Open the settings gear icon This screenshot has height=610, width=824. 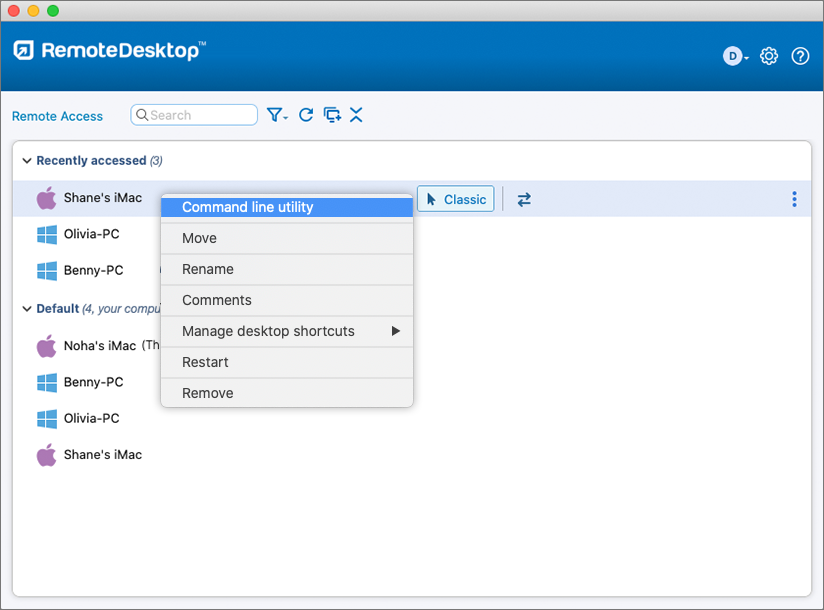pos(769,56)
